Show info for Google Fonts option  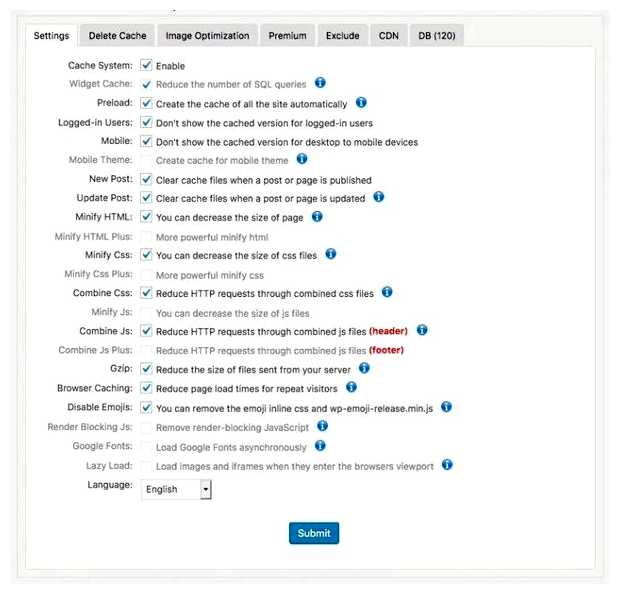click(x=320, y=445)
